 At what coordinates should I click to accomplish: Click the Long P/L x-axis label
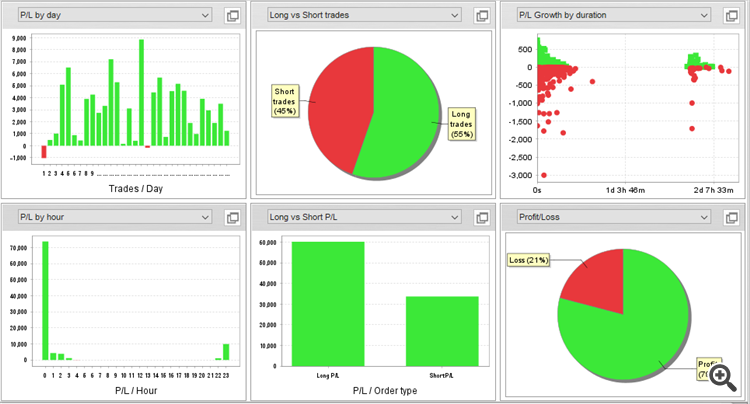[328, 376]
